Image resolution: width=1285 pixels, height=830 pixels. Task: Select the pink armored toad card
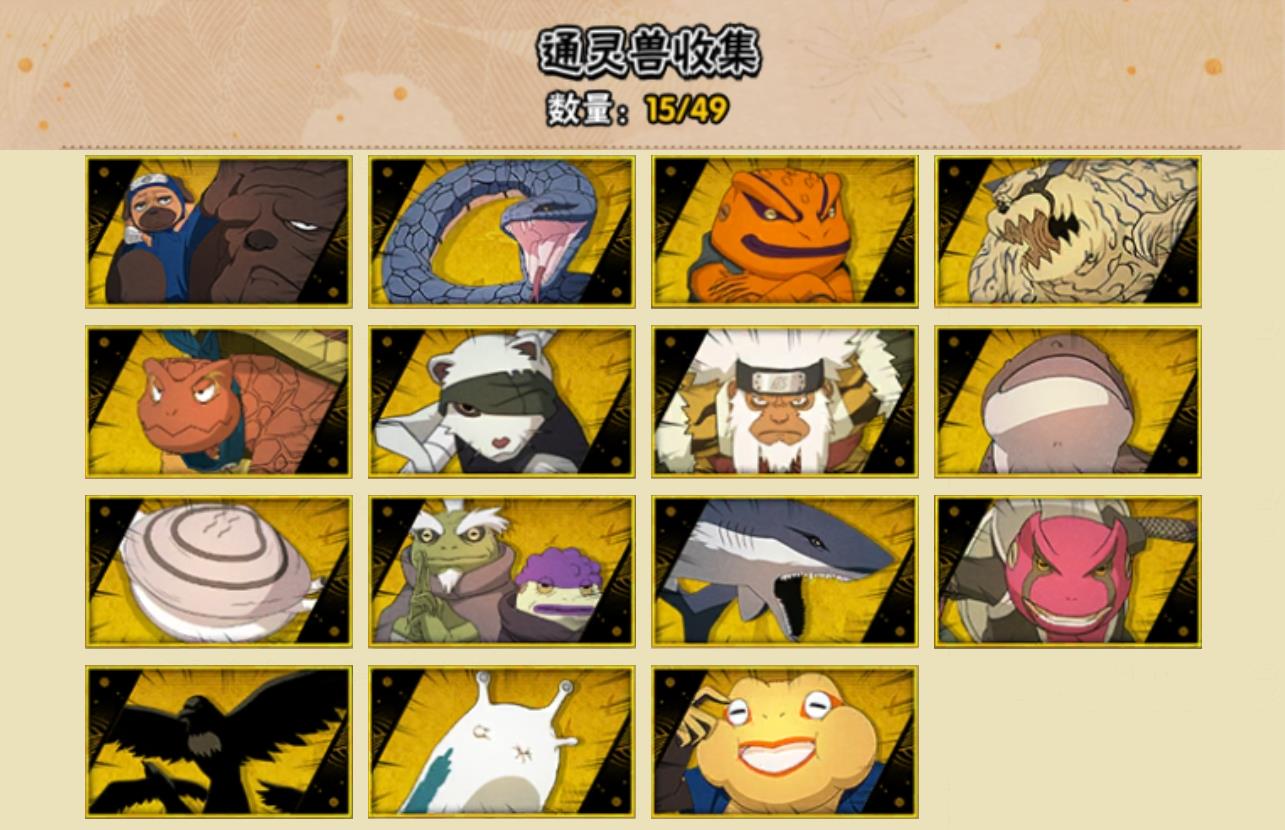point(1068,571)
